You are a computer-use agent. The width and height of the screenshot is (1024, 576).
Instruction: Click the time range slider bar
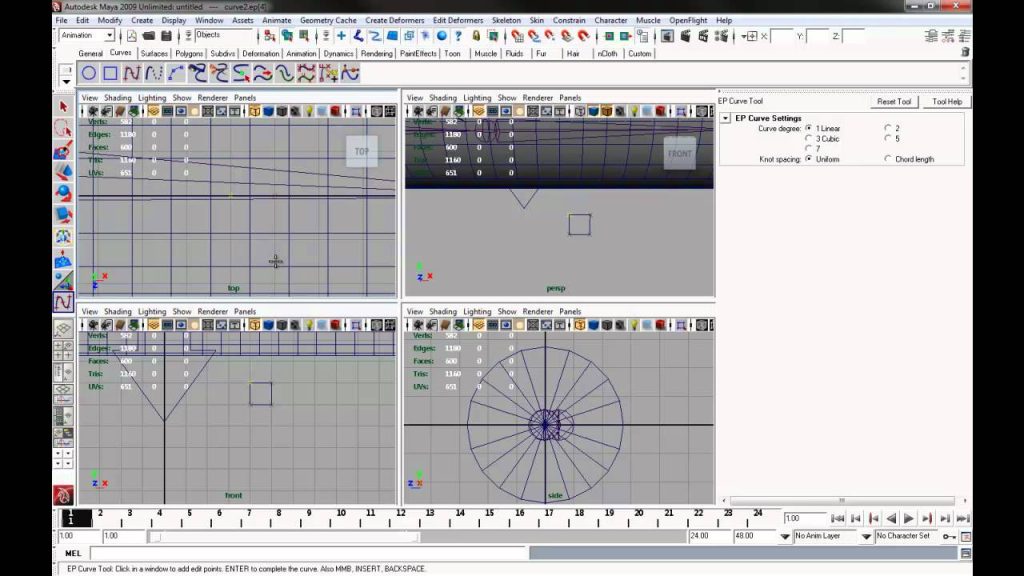(283, 536)
